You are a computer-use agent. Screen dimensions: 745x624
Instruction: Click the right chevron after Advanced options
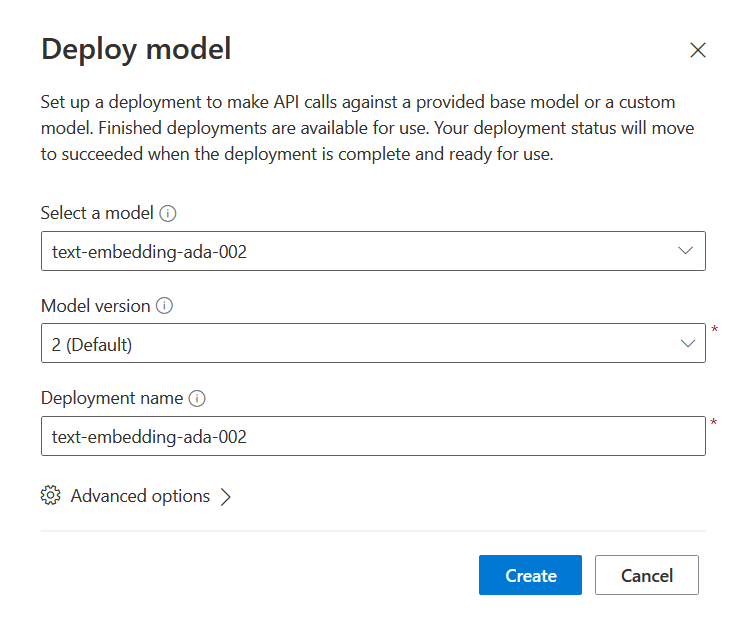pyautogui.click(x=225, y=497)
